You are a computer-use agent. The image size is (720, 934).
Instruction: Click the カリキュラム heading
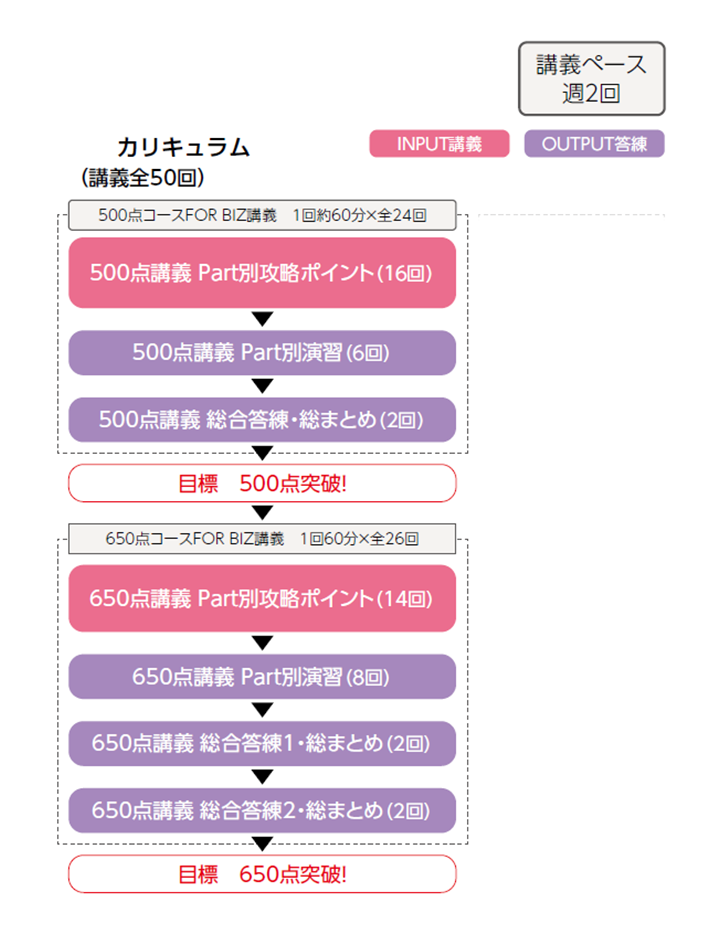coord(183,148)
